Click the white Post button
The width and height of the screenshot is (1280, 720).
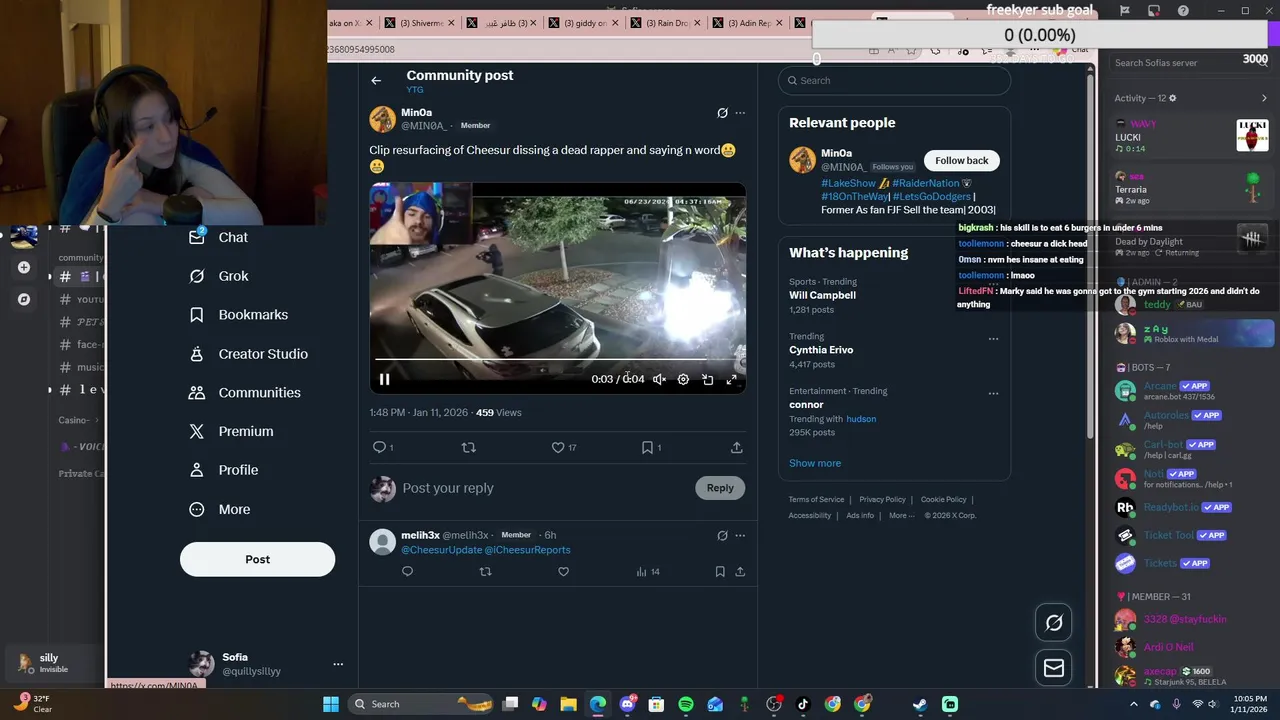[257, 559]
